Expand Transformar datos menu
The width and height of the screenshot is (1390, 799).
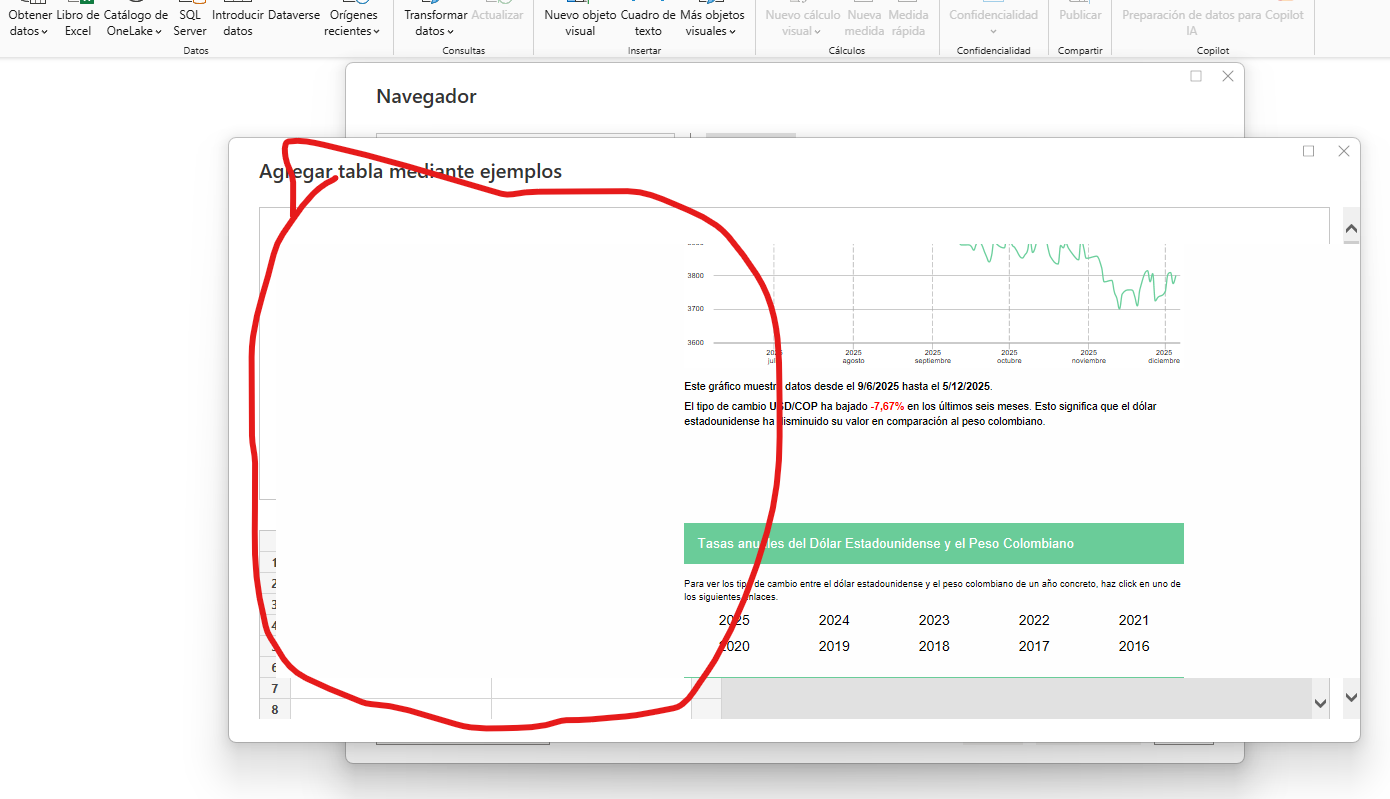pos(435,23)
